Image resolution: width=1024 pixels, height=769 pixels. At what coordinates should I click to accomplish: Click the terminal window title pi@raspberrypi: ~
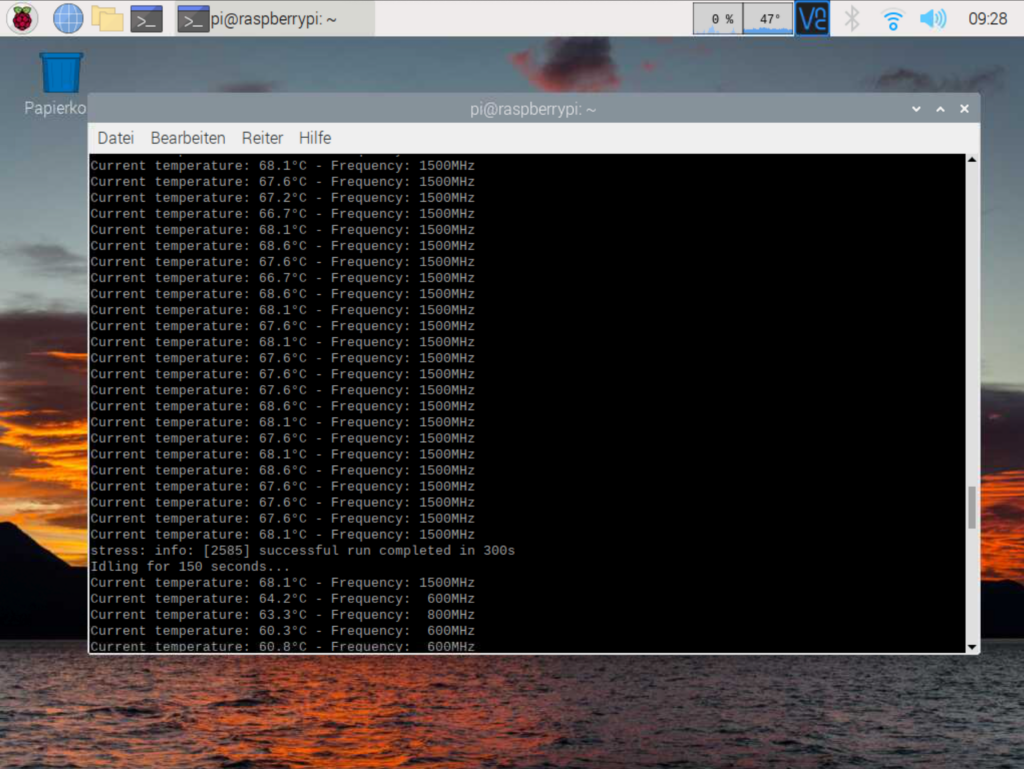click(533, 109)
